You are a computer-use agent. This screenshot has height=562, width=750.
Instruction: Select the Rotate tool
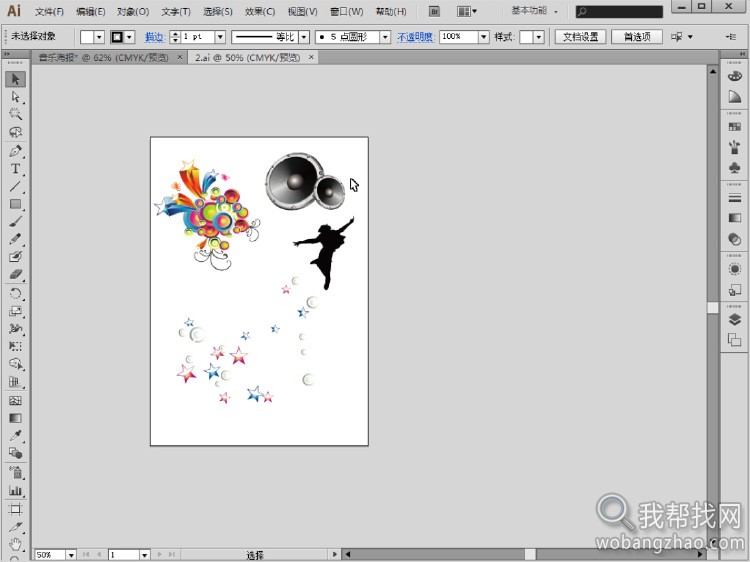click(x=15, y=294)
